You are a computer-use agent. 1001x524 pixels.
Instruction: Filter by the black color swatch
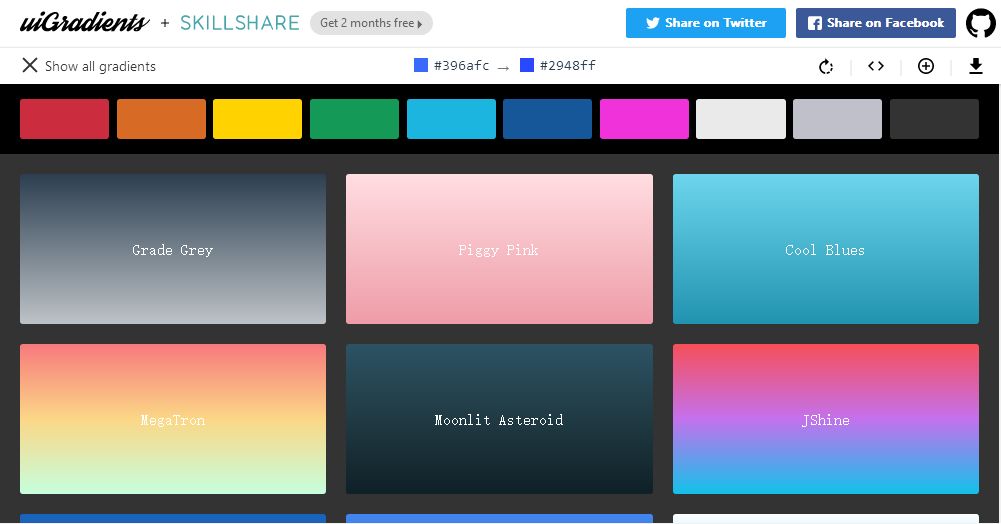pos(934,119)
